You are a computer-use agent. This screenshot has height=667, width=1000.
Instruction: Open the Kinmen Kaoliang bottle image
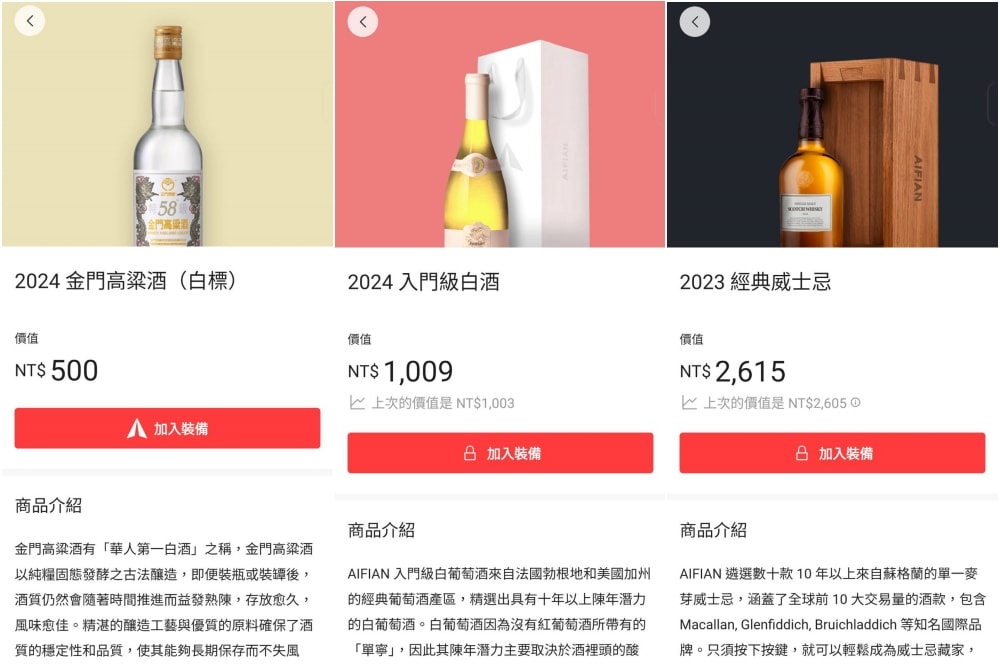click(x=168, y=136)
